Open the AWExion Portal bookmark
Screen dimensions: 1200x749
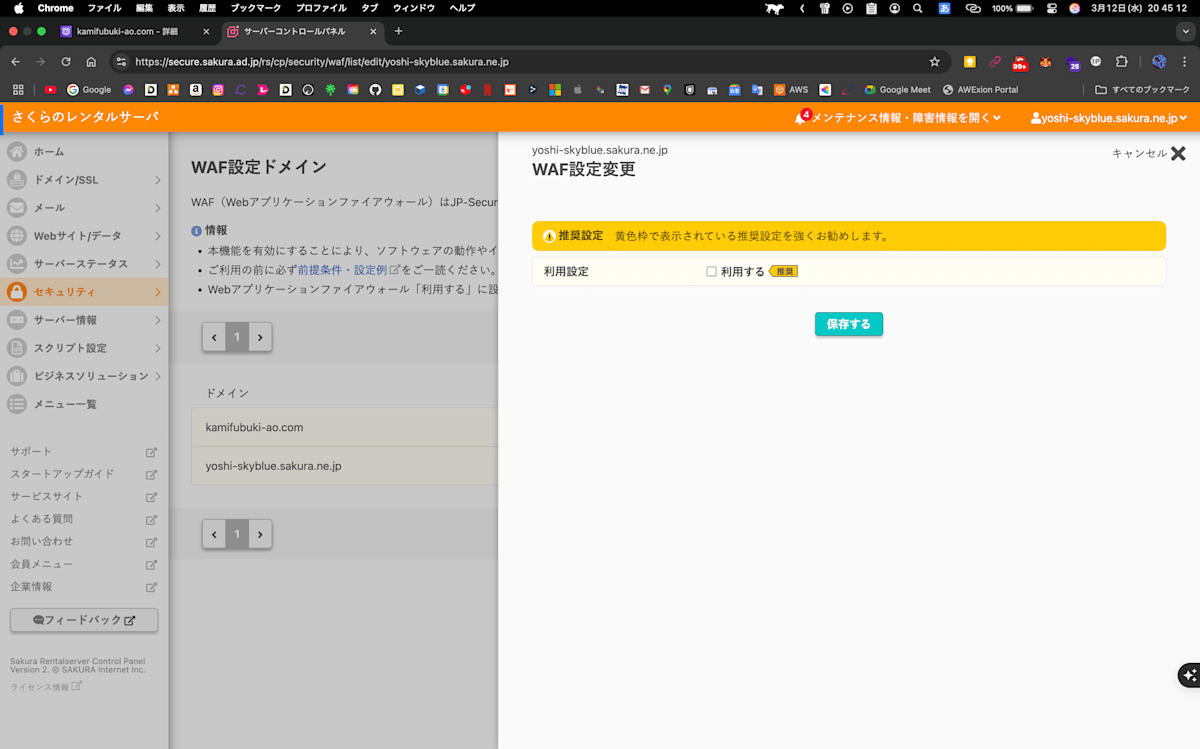[980, 89]
